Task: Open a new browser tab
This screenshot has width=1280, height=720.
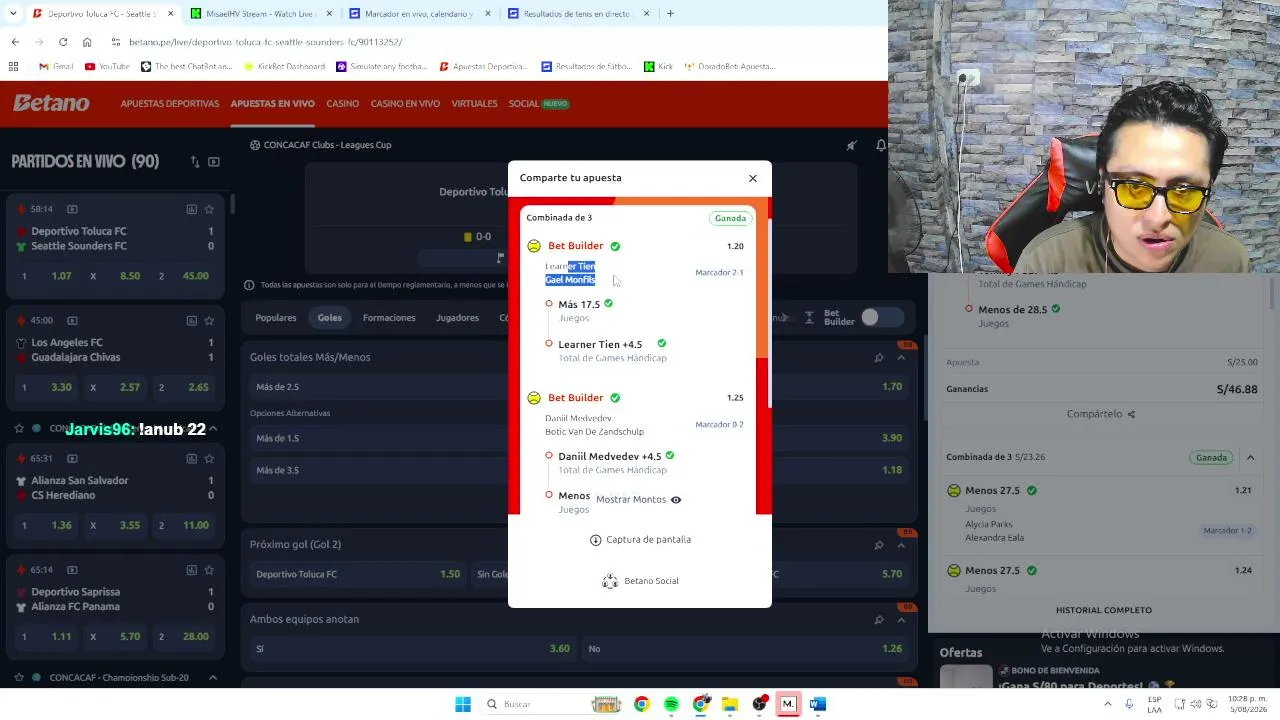Action: click(670, 14)
